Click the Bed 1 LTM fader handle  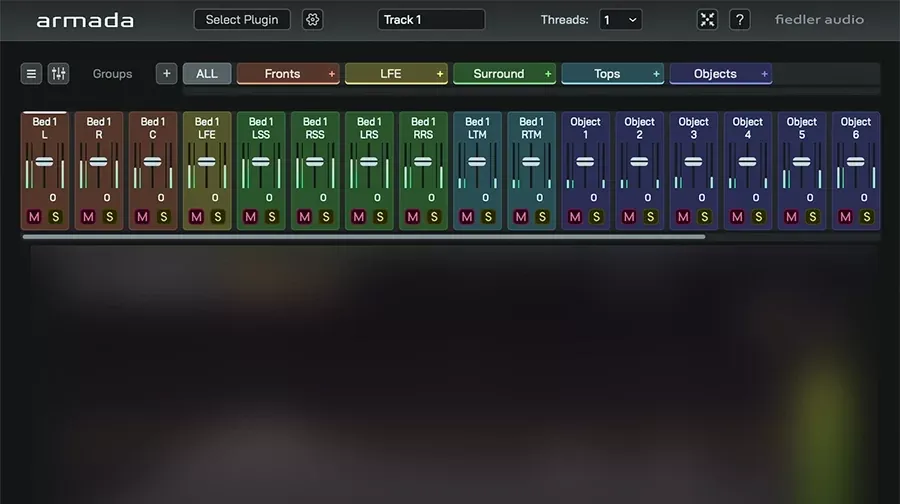pos(477,162)
